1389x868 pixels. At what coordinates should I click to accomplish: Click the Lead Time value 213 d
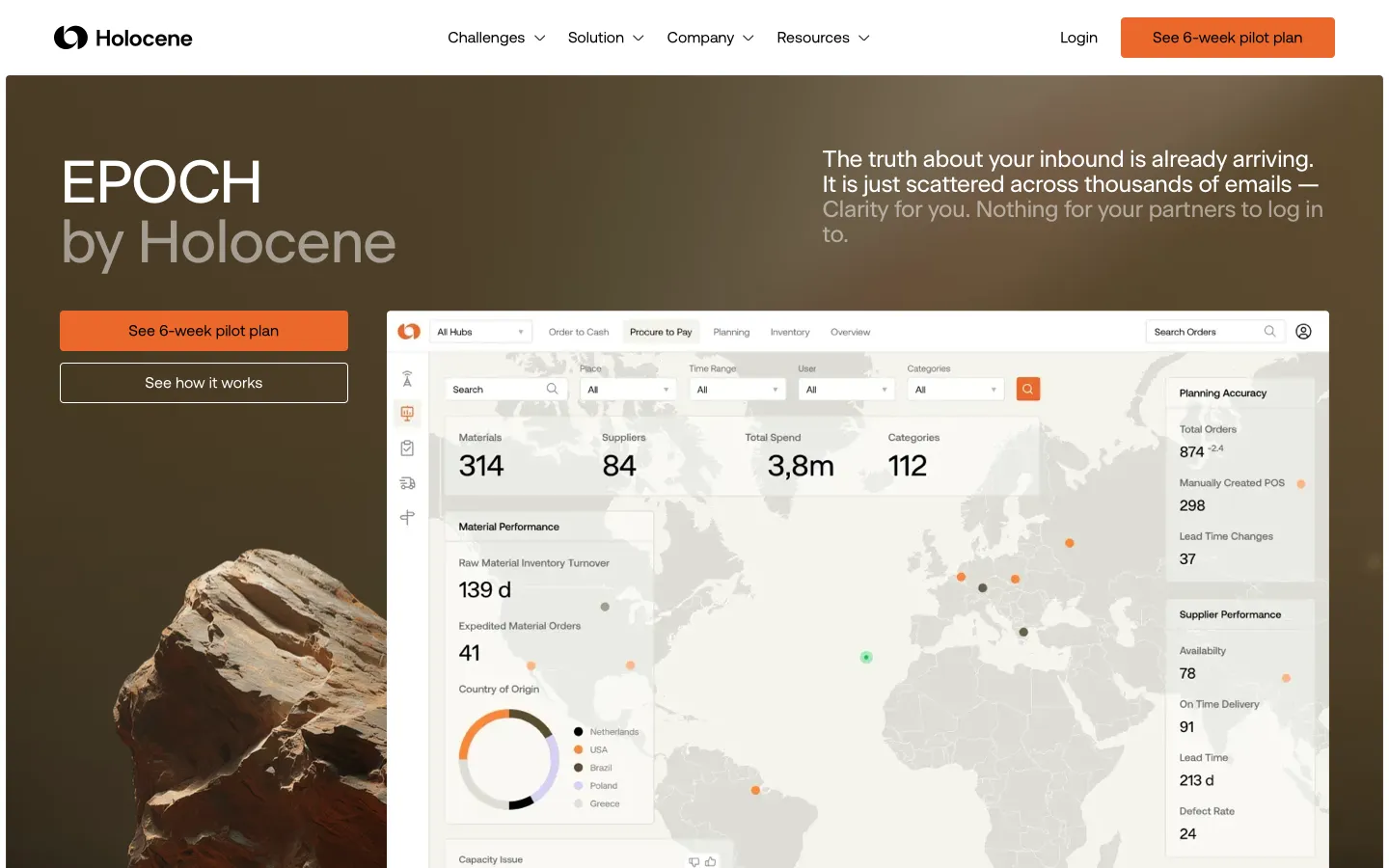[1196, 780]
